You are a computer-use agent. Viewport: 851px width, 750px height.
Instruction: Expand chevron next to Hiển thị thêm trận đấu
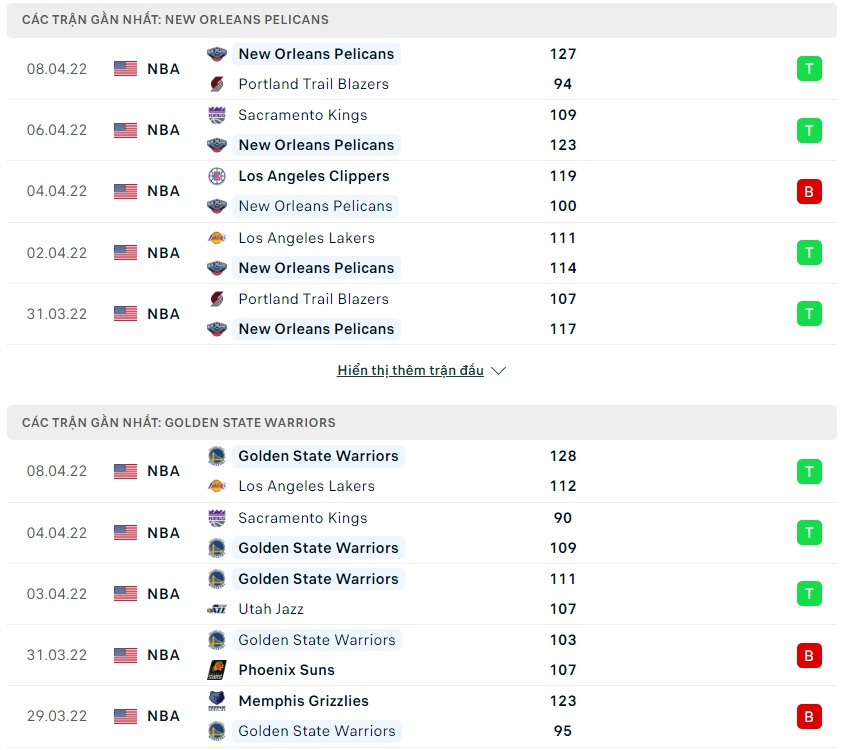click(499, 371)
